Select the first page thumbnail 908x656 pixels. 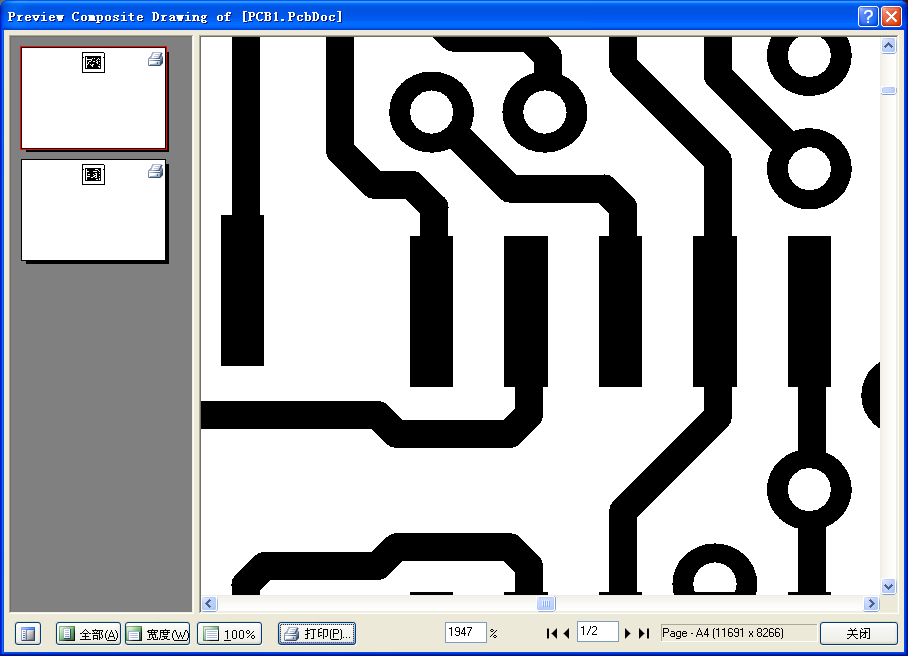(94, 98)
